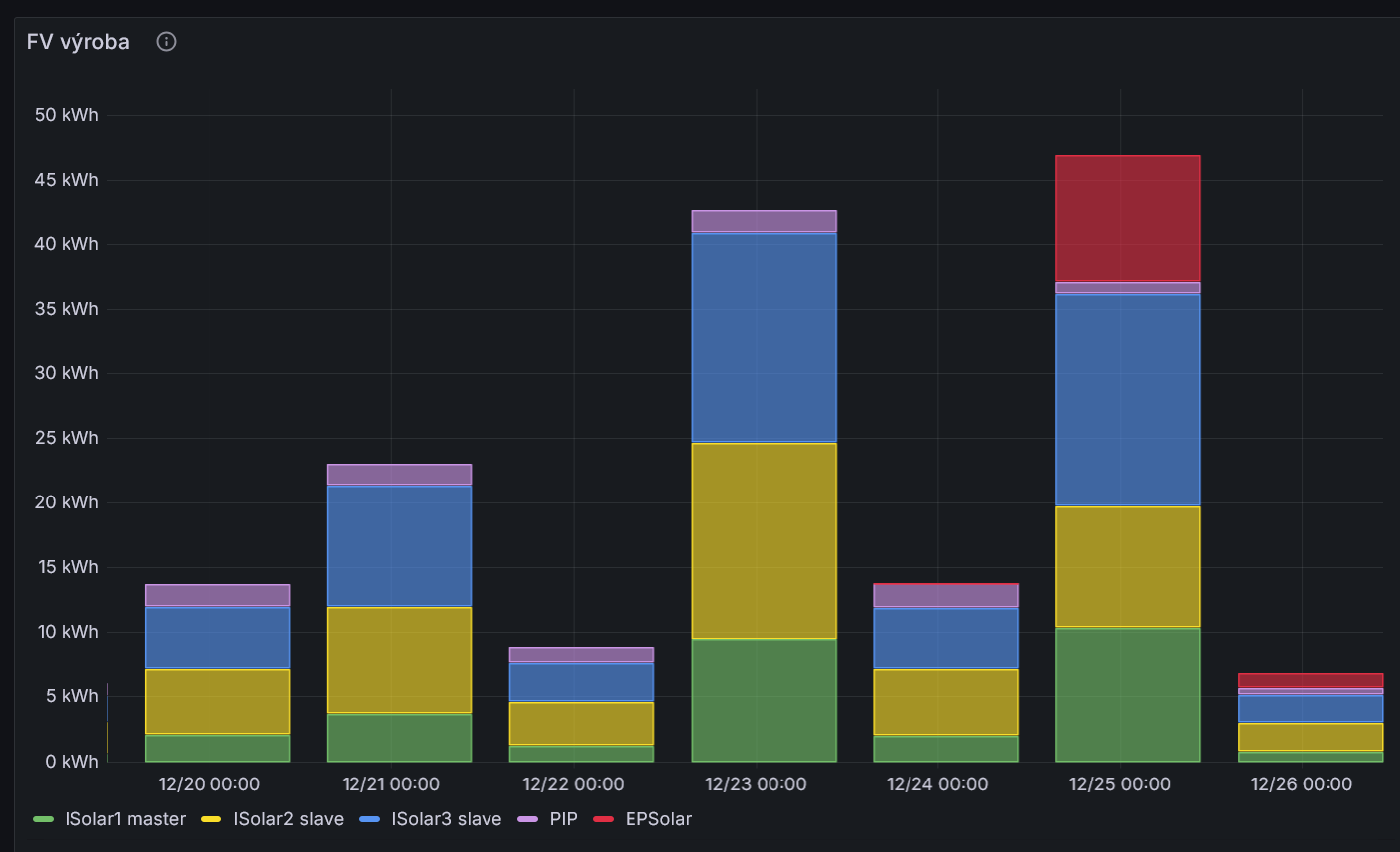The height and width of the screenshot is (852, 1400).
Task: Select the purple PIP segment on 12/20 bar
Action: pyautogui.click(x=217, y=596)
